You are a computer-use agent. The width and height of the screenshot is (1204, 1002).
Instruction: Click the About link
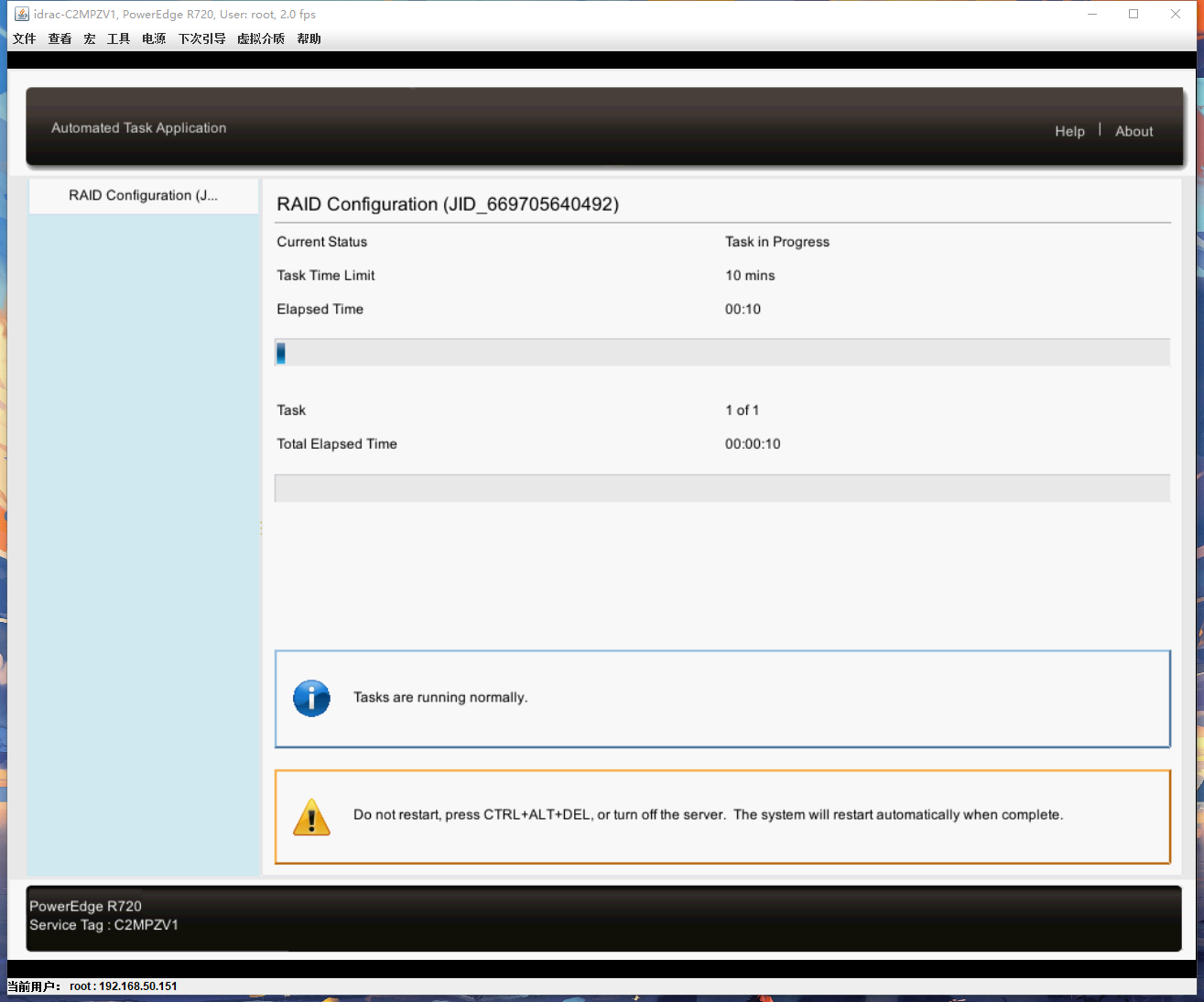coord(1133,131)
